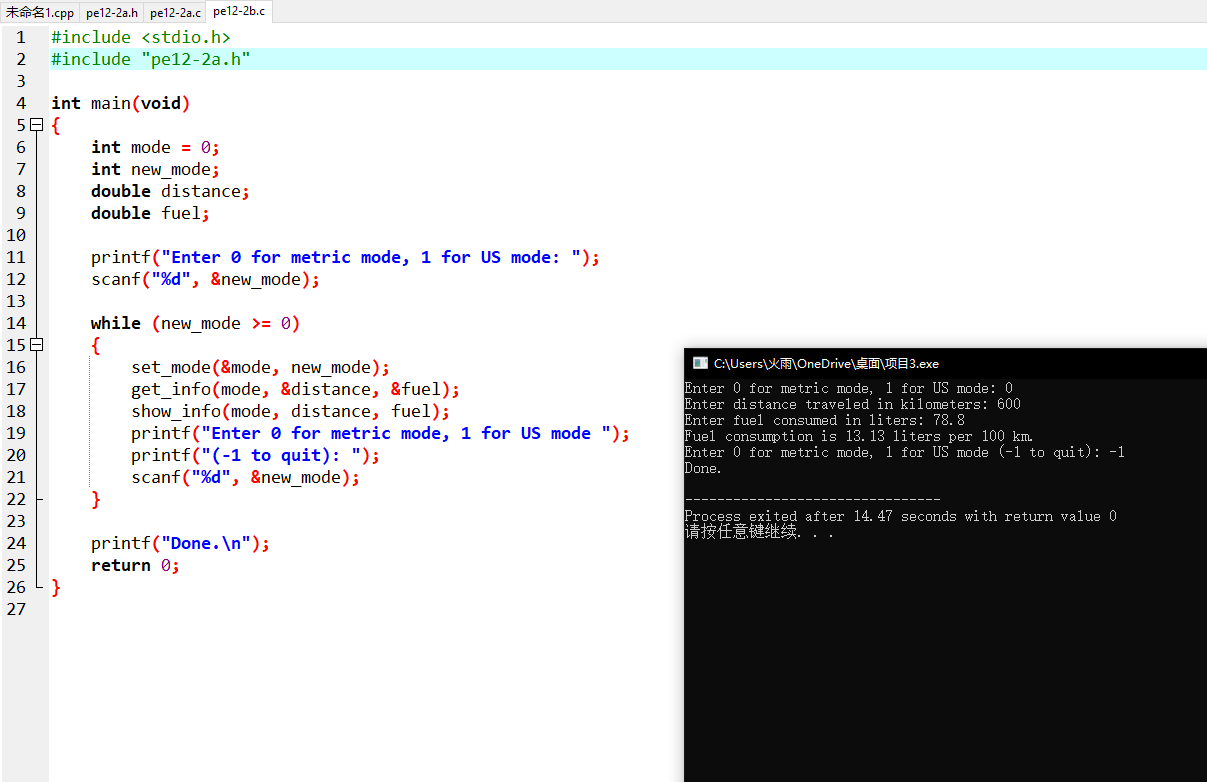
Task: Place cursor on #include <stdio.h> line
Action: pyautogui.click(x=141, y=37)
